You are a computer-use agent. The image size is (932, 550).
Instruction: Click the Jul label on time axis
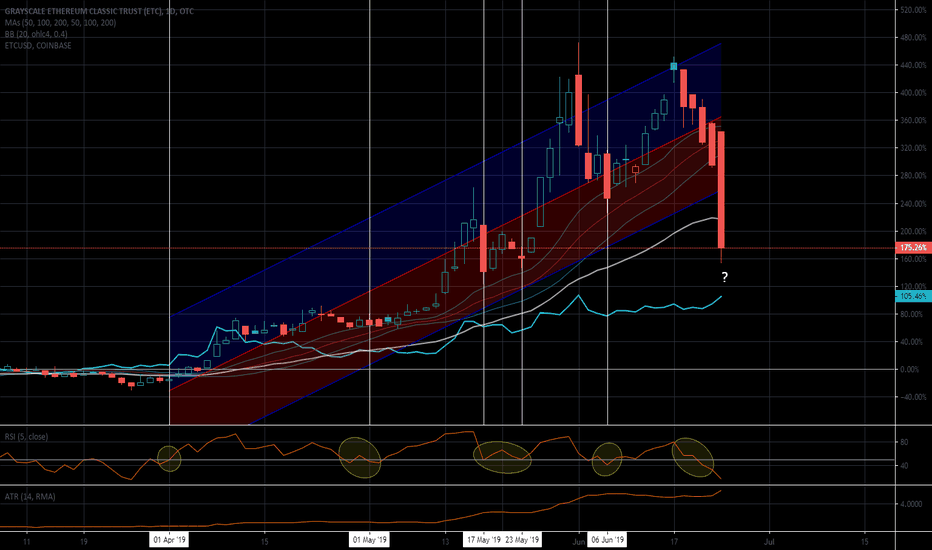coord(769,542)
